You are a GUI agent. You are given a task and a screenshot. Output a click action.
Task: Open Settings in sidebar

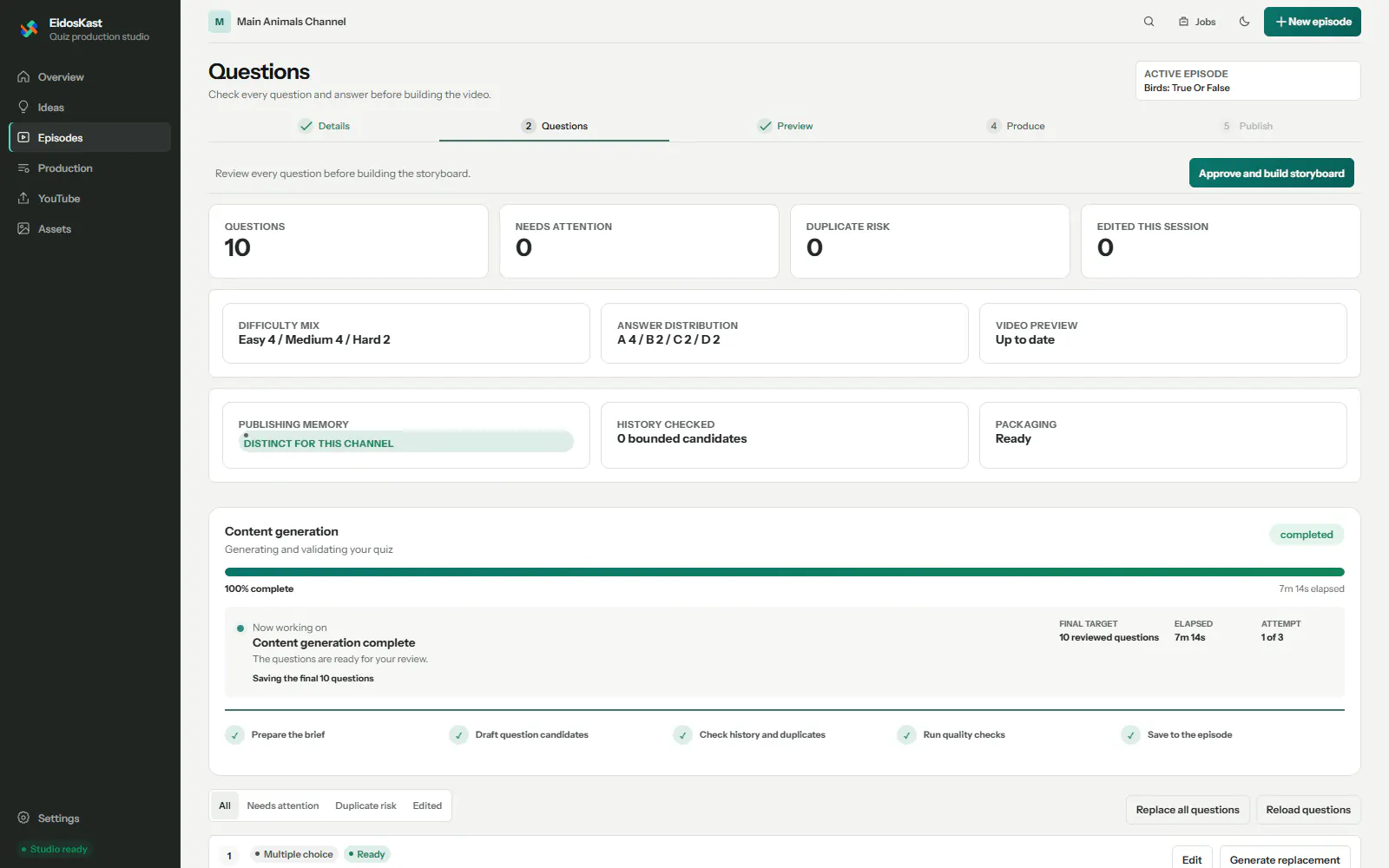point(89,819)
